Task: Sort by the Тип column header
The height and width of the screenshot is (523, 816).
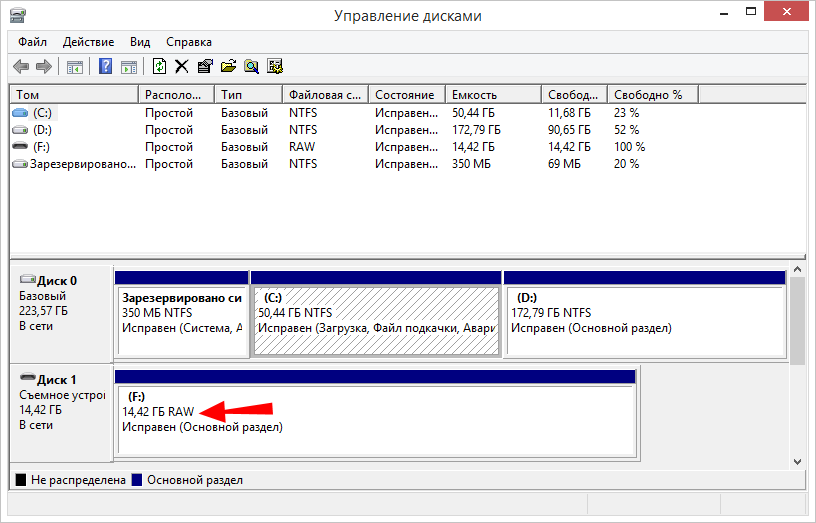Action: (248, 95)
